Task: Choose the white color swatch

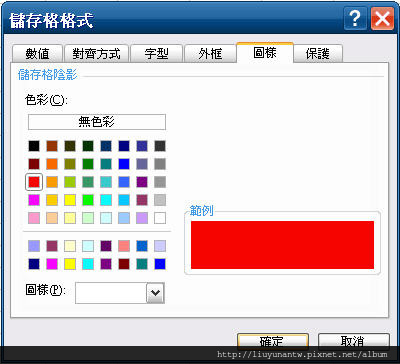Action: pos(160,218)
